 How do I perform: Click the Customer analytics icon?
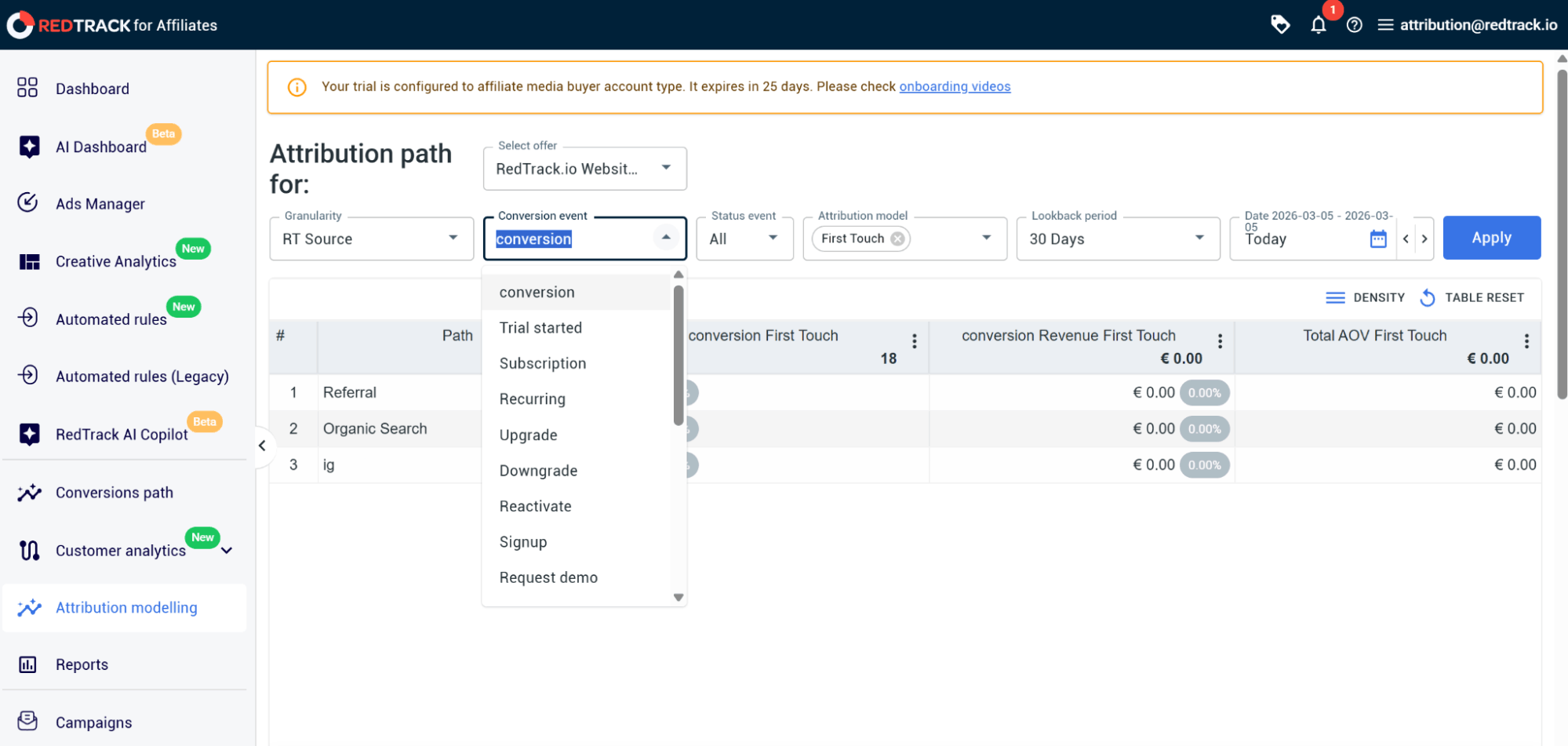[29, 551]
